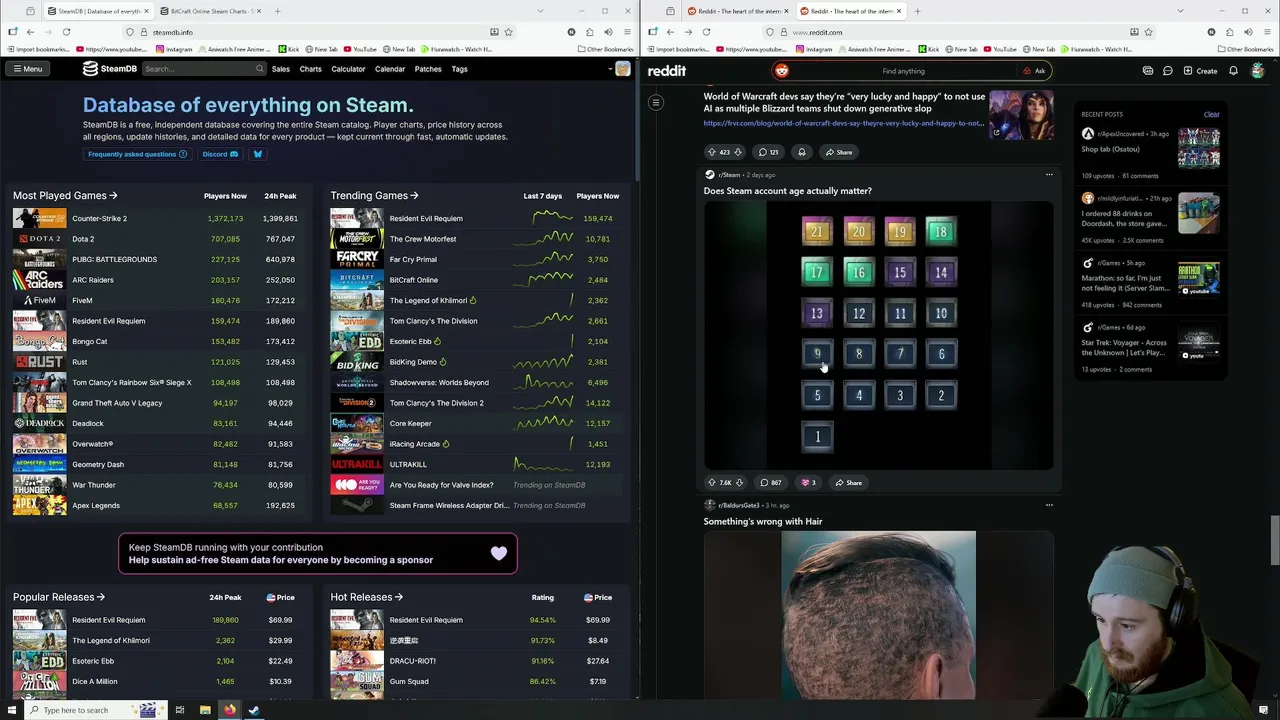1280x720 pixels.
Task: Bookmark steamdb.info with star icon
Action: [x=508, y=32]
